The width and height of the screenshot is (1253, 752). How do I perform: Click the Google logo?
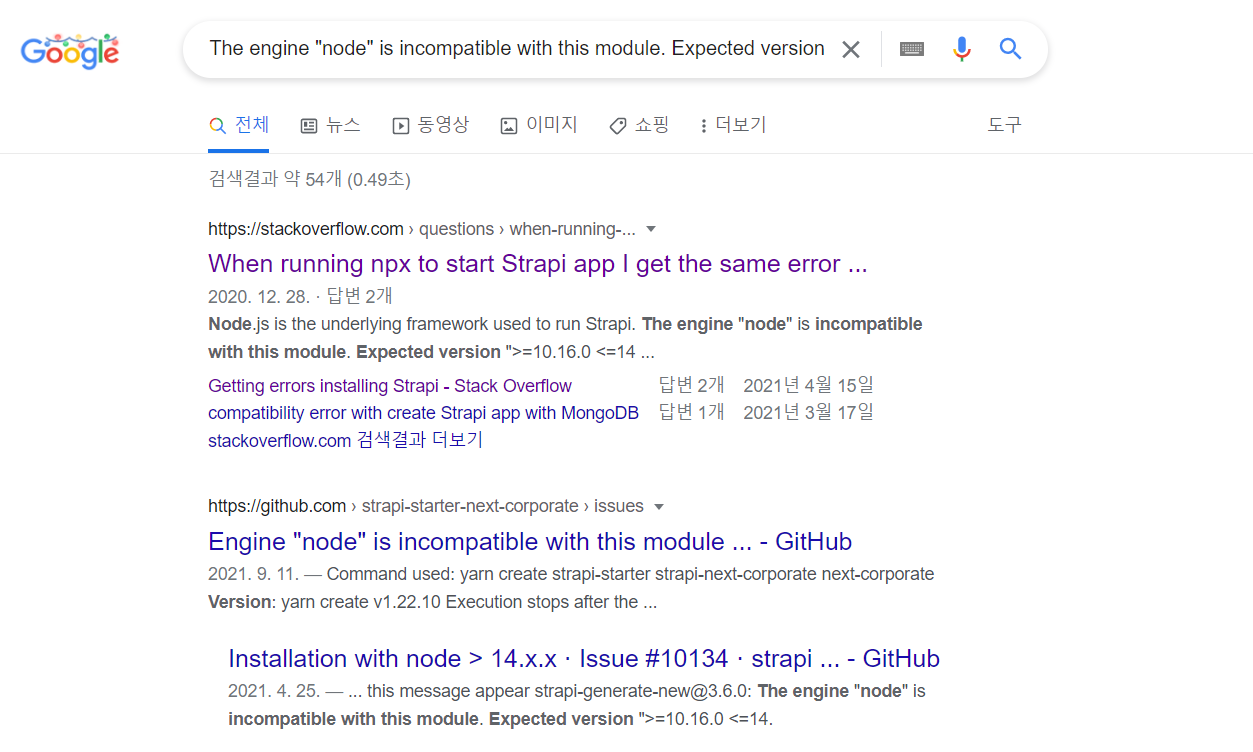click(70, 50)
